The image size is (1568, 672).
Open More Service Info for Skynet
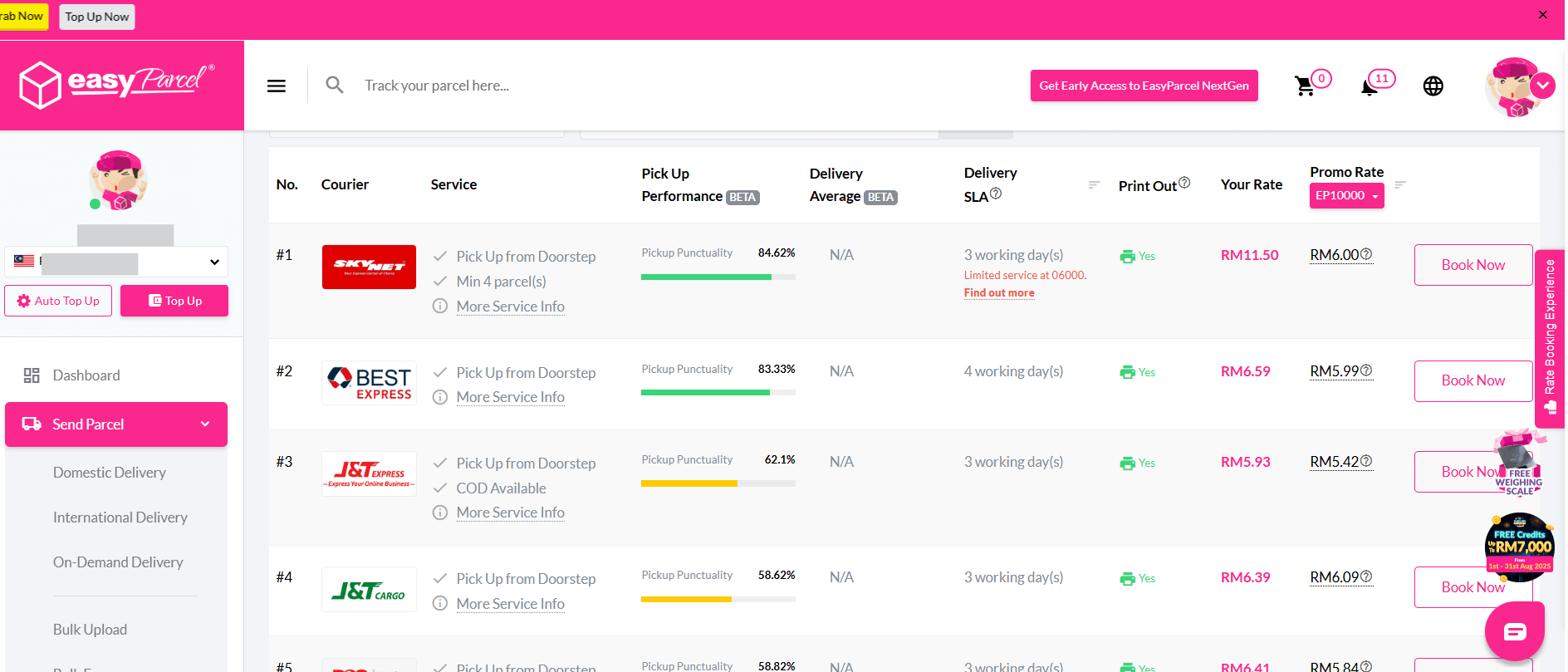(511, 307)
